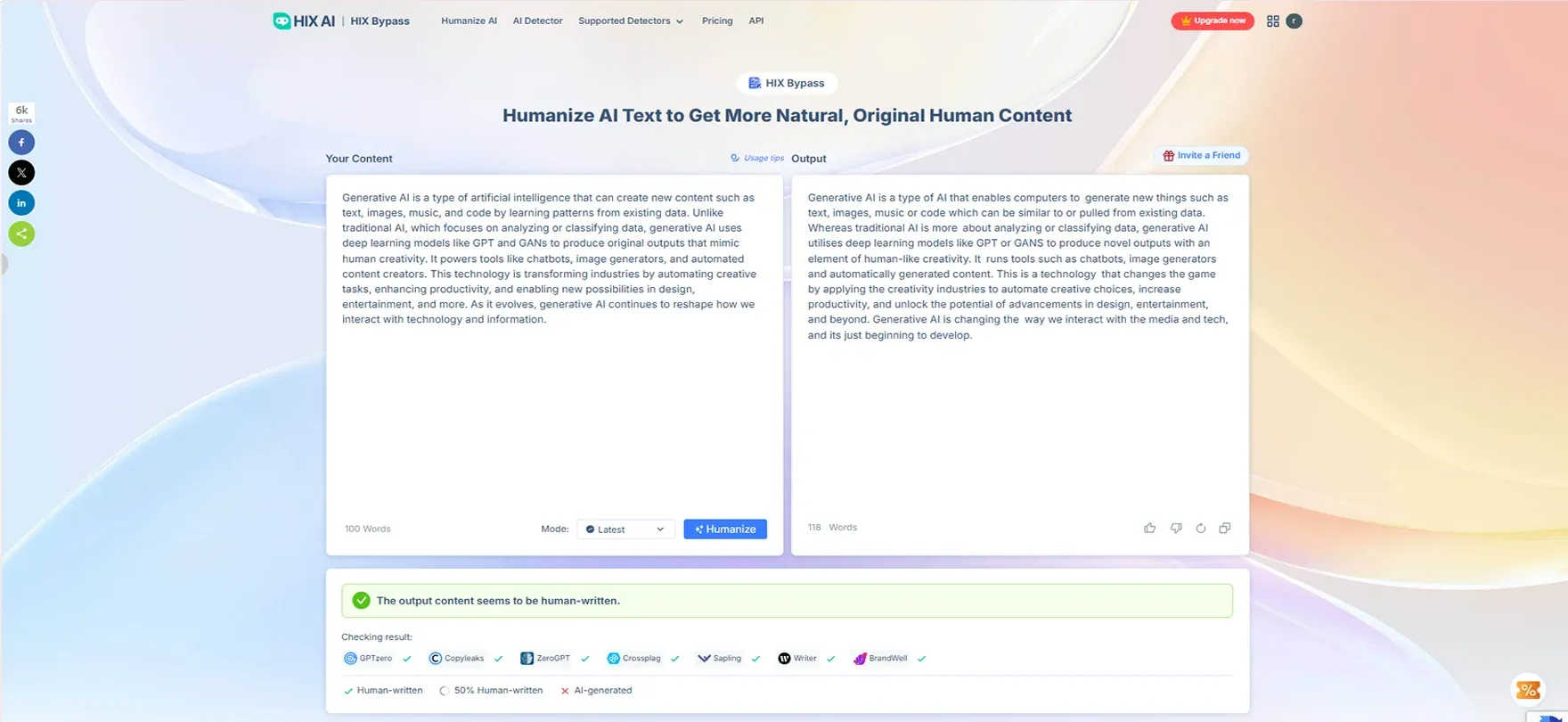Open Humanize AI nav item
Screen dimensions: 1568x722
click(x=469, y=21)
